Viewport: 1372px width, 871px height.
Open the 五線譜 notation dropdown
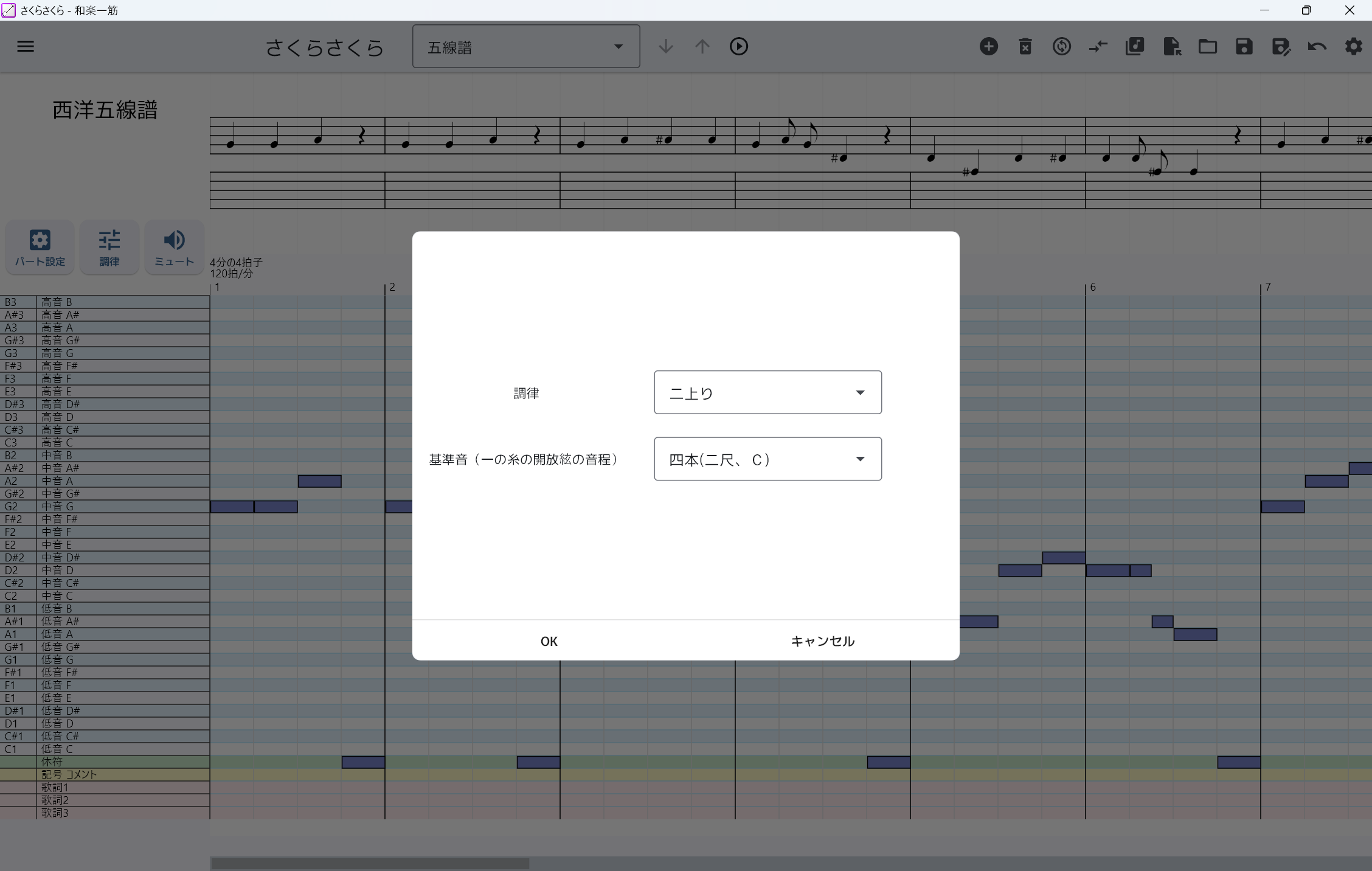[526, 47]
